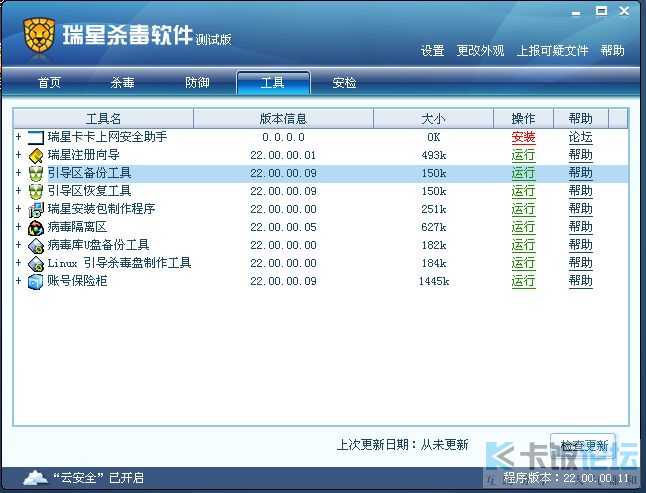This screenshot has width=646, height=493.
Task: Click the 瑞星卡卡上网安全助手 row icon
Action: [x=36, y=137]
